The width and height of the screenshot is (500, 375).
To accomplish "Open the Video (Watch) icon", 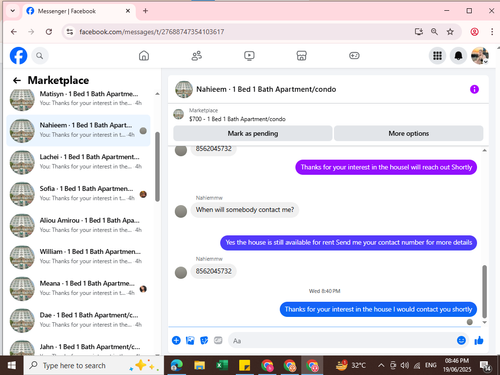I will tap(249, 56).
